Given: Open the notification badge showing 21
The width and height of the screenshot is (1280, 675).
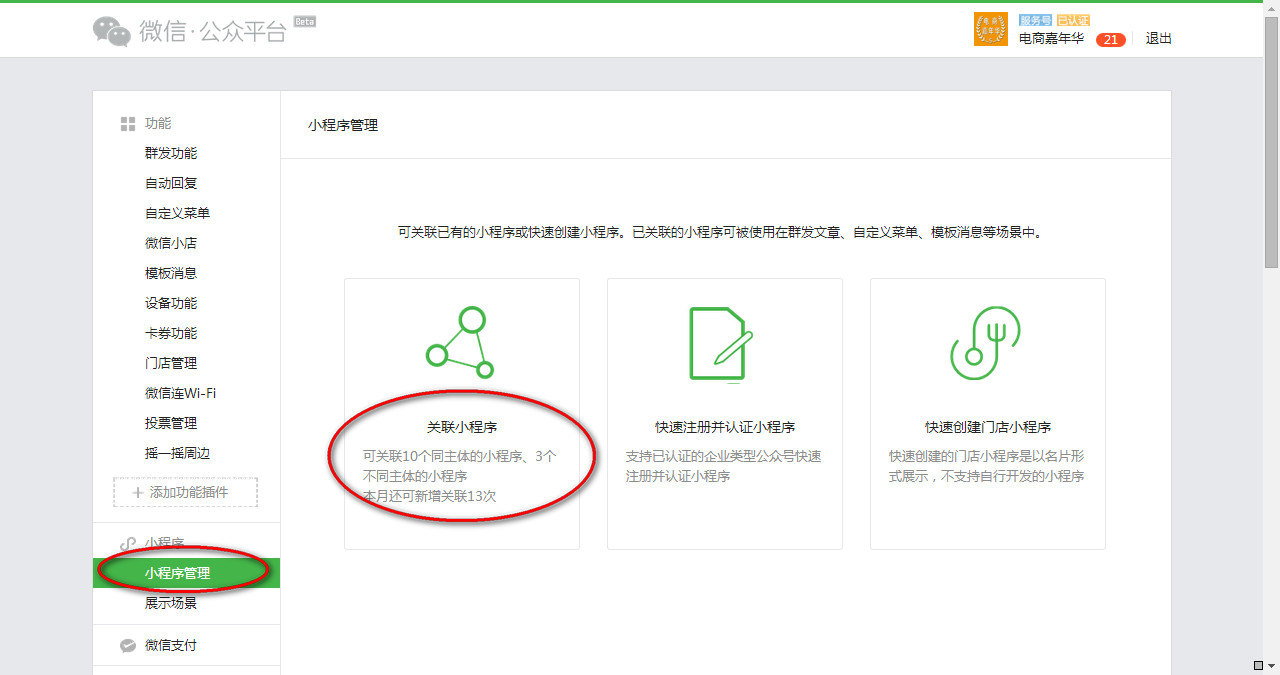Looking at the screenshot, I should pos(1110,40).
